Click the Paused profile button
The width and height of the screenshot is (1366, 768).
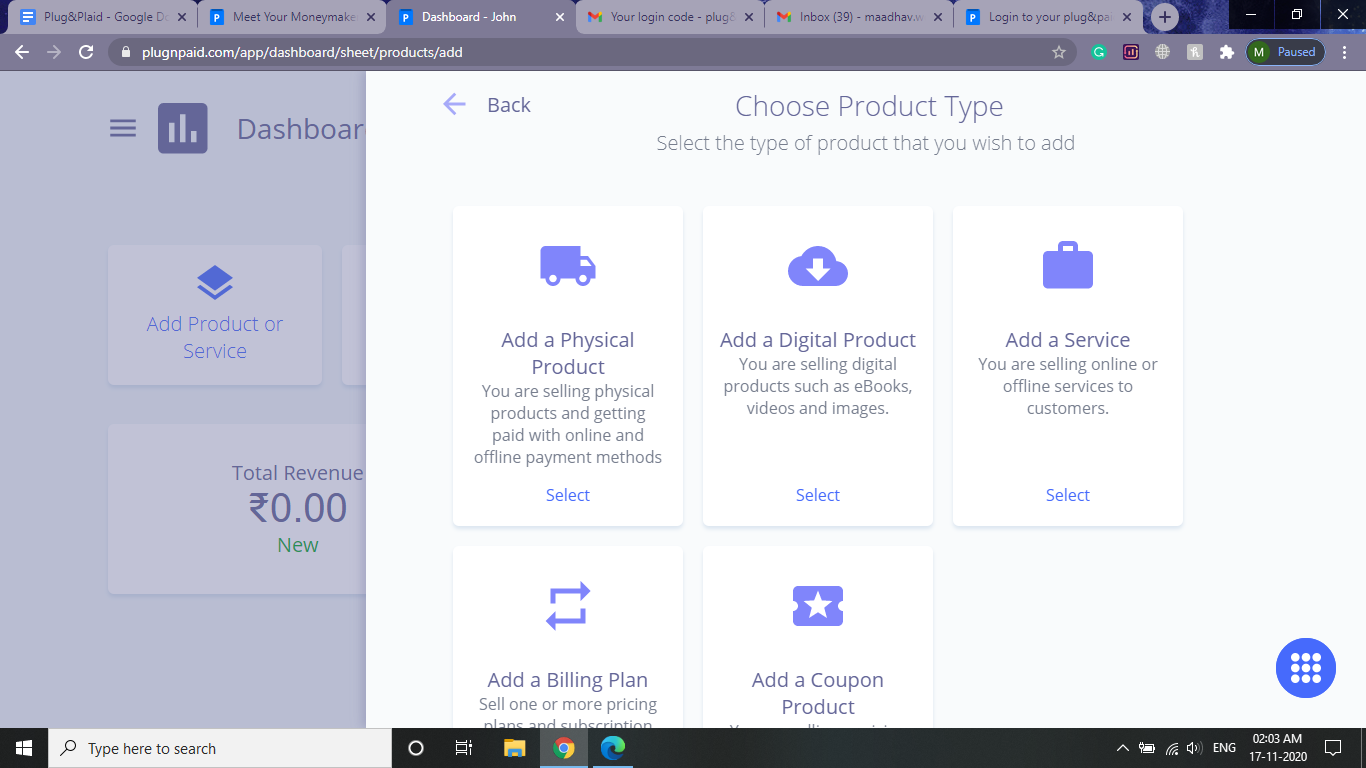point(1286,52)
